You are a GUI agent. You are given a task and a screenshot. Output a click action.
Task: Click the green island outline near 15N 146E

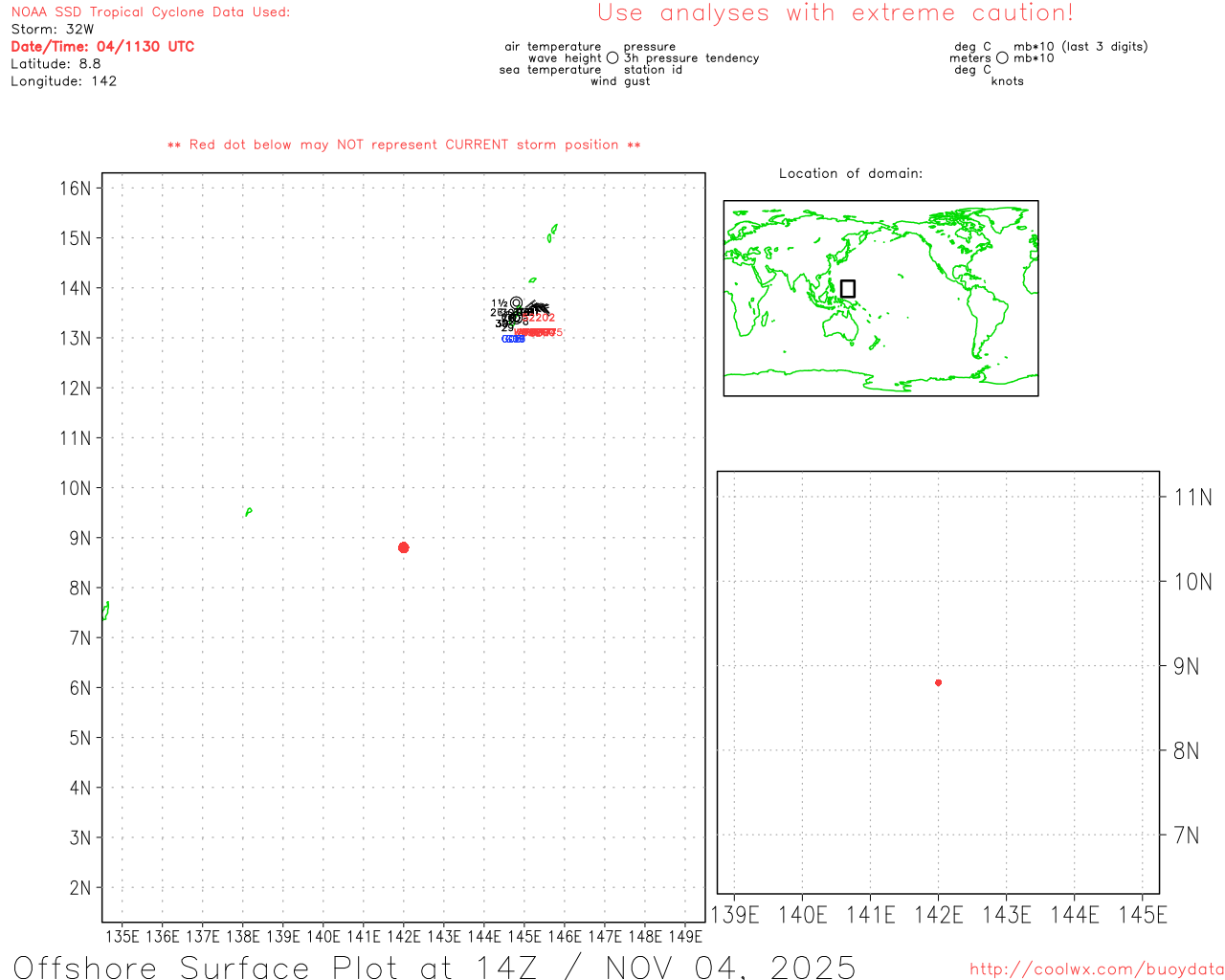[x=552, y=233]
